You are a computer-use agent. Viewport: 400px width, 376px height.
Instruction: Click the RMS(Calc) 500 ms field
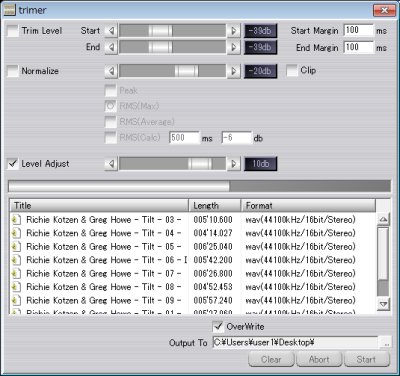click(x=184, y=138)
